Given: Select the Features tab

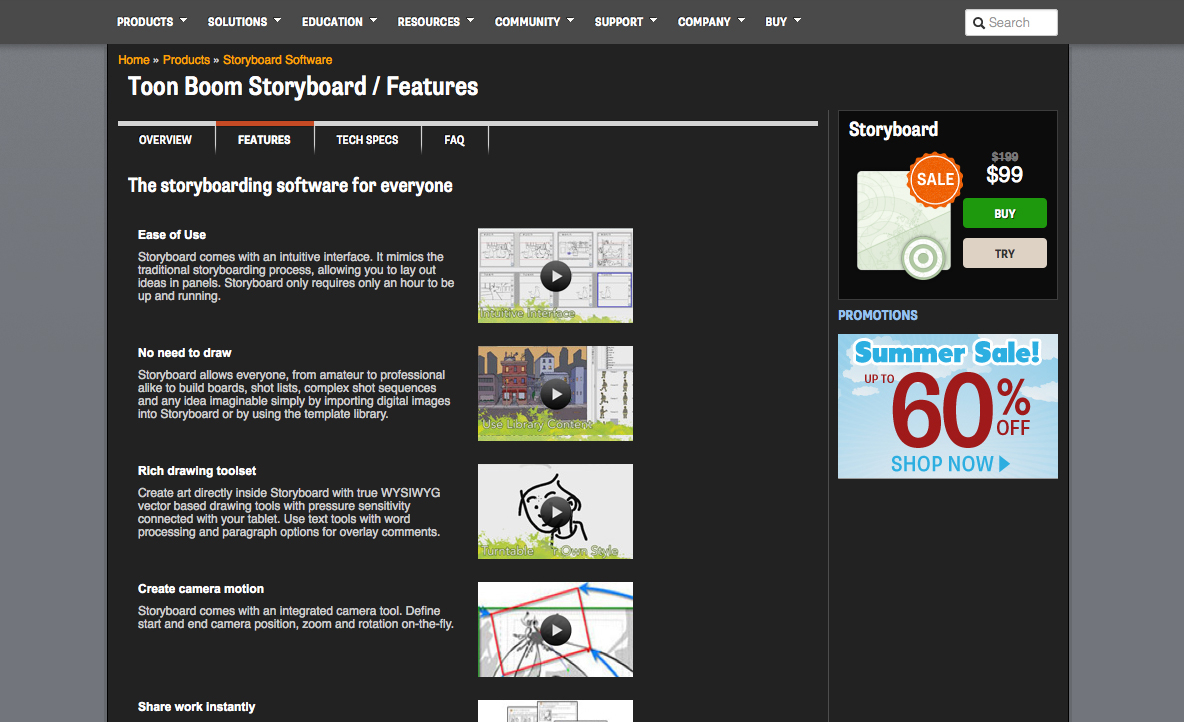Looking at the screenshot, I should [x=264, y=140].
